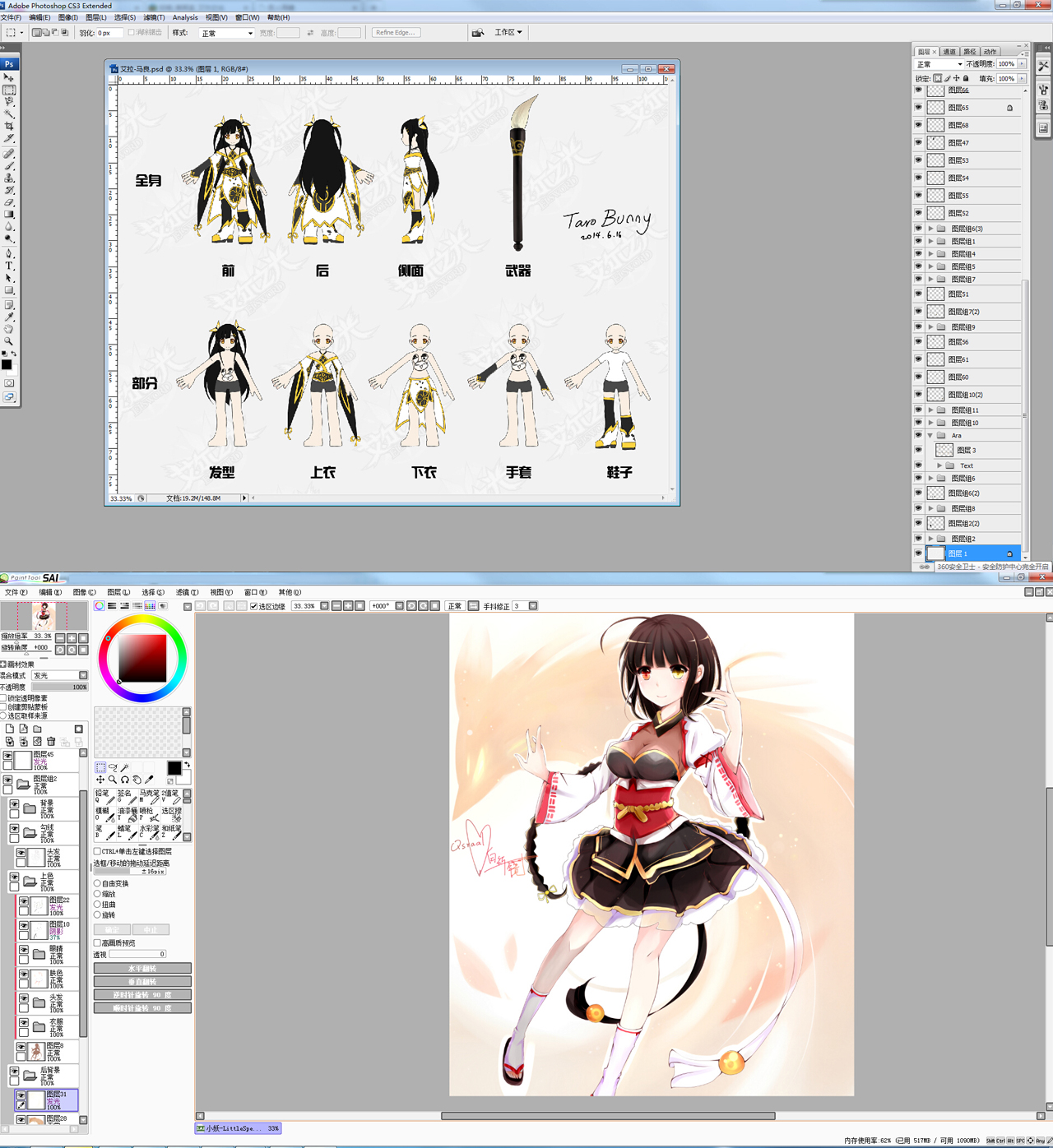
Task: Hide Photoshop layer 图层65 via eye icon
Action: pyautogui.click(x=918, y=107)
